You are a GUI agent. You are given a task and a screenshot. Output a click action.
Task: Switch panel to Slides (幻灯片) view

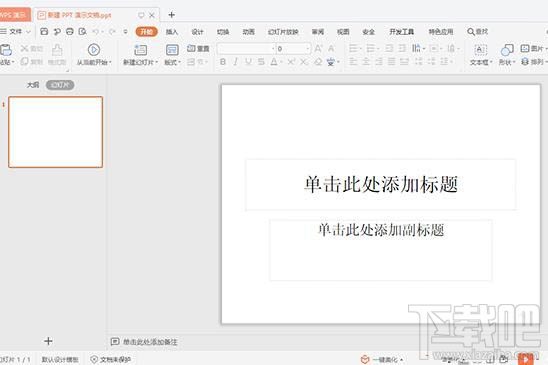pyautogui.click(x=60, y=85)
